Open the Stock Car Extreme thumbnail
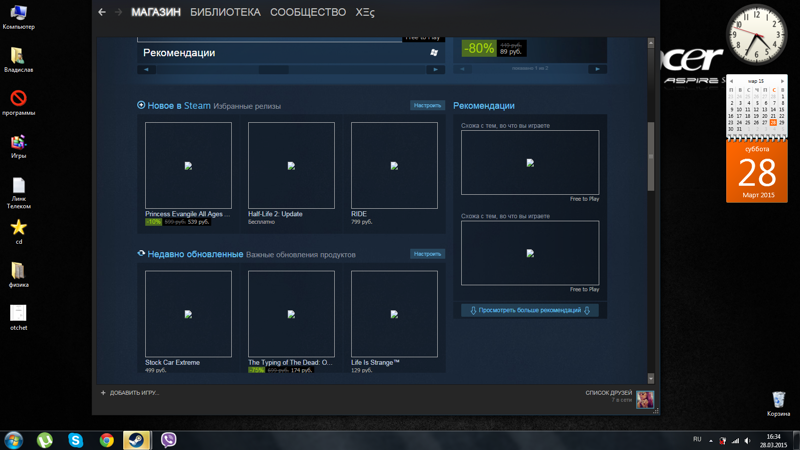The image size is (800, 450). coord(188,314)
